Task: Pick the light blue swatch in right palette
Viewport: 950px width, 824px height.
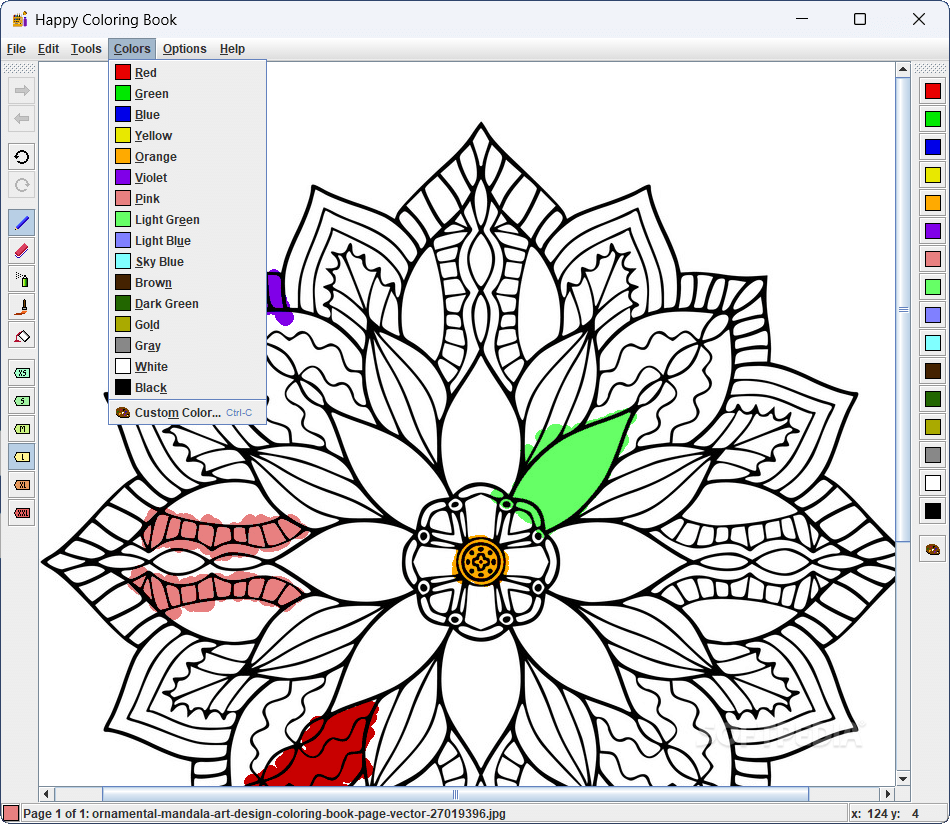Action: click(932, 315)
